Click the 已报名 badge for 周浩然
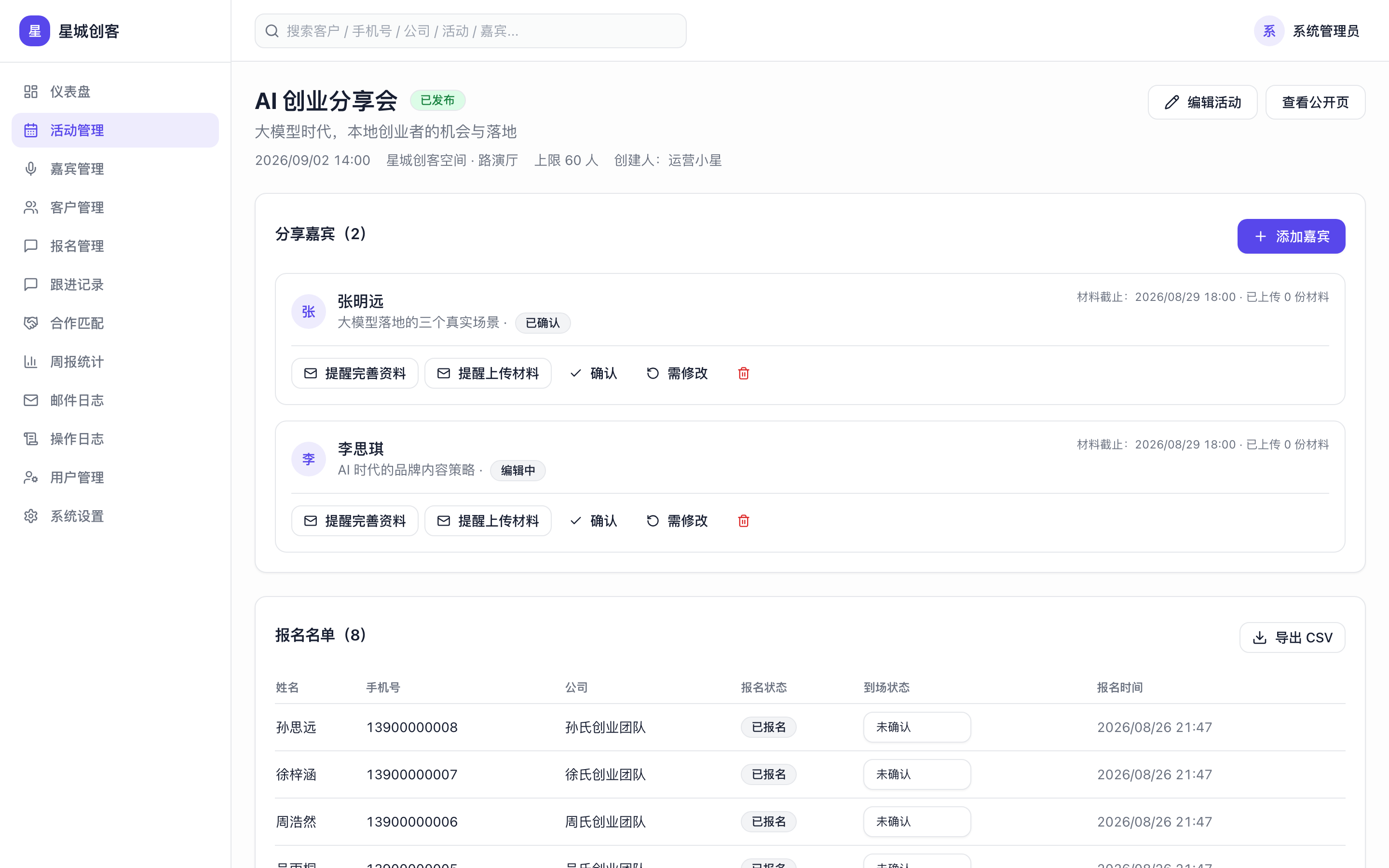Image resolution: width=1389 pixels, height=868 pixels. 769,822
